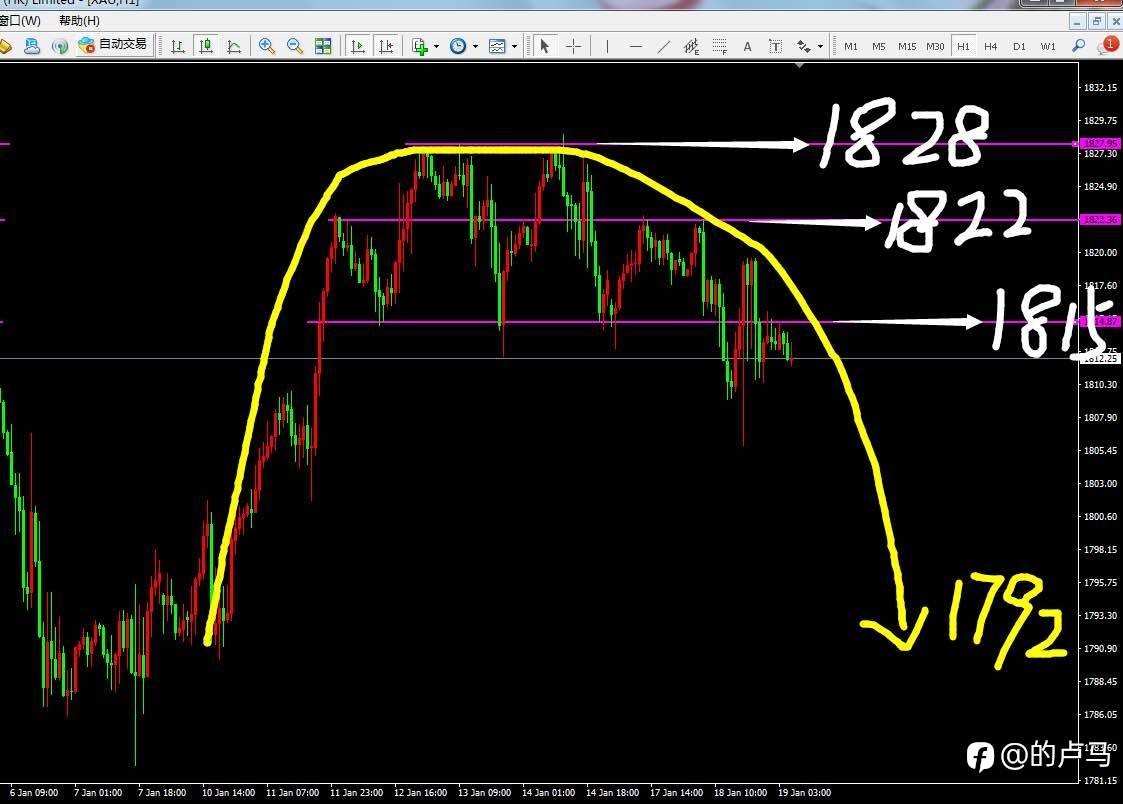Select the crosshair tool
This screenshot has height=804, width=1123.
574,47
